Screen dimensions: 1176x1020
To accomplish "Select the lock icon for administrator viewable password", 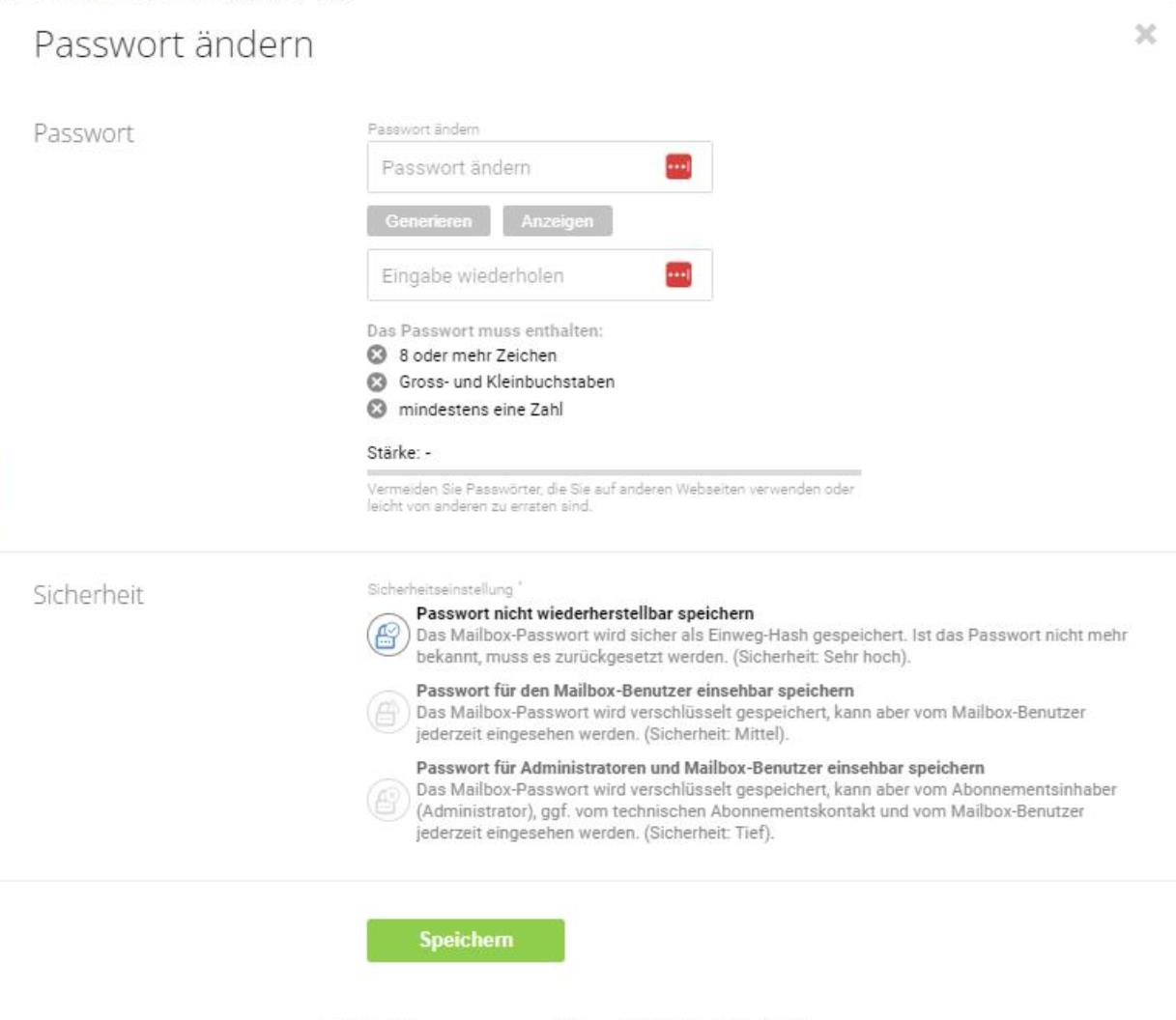I will 387,802.
